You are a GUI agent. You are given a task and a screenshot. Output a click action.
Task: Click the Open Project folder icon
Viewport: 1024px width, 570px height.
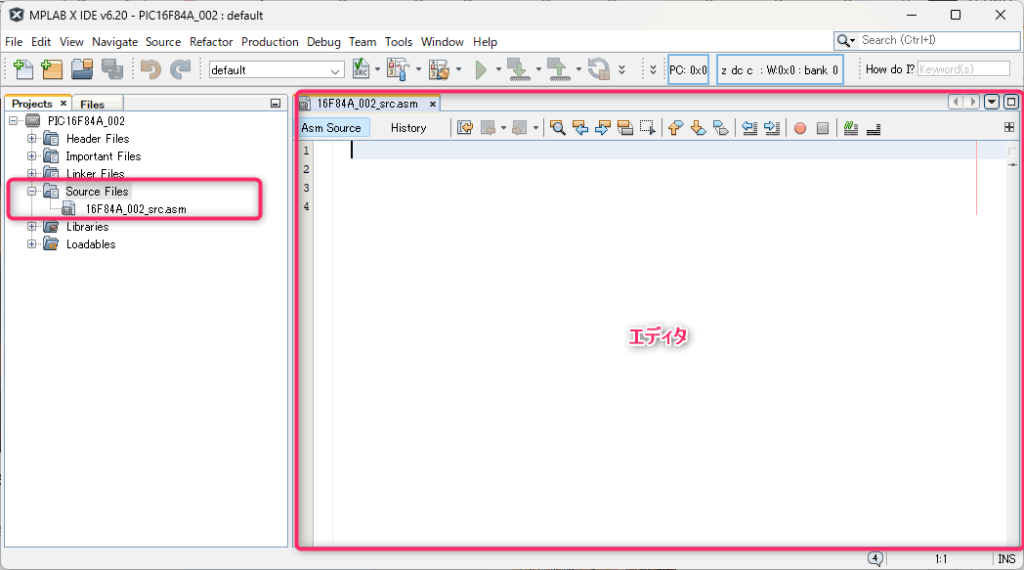[x=82, y=69]
